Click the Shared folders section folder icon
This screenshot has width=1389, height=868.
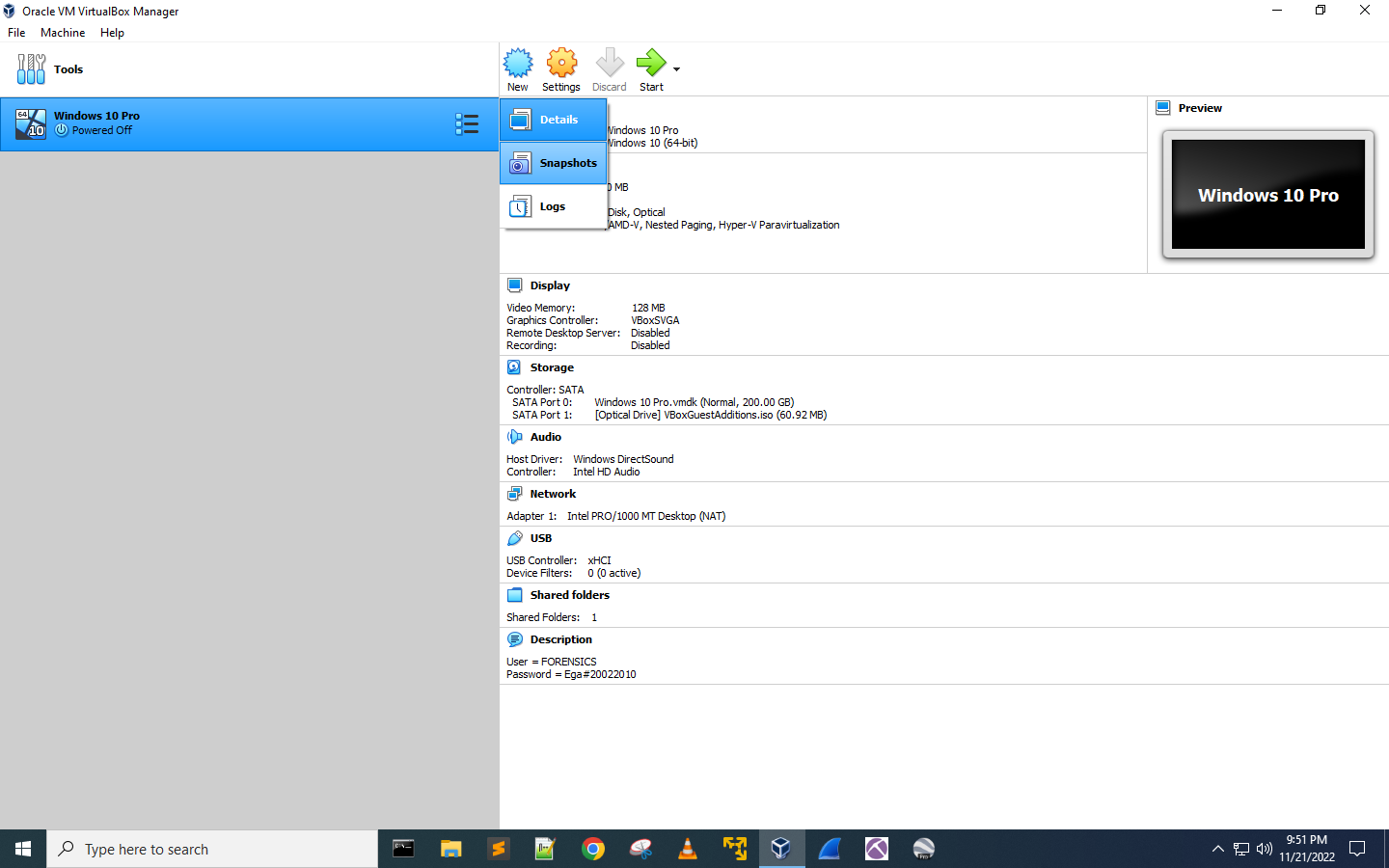pyautogui.click(x=515, y=595)
